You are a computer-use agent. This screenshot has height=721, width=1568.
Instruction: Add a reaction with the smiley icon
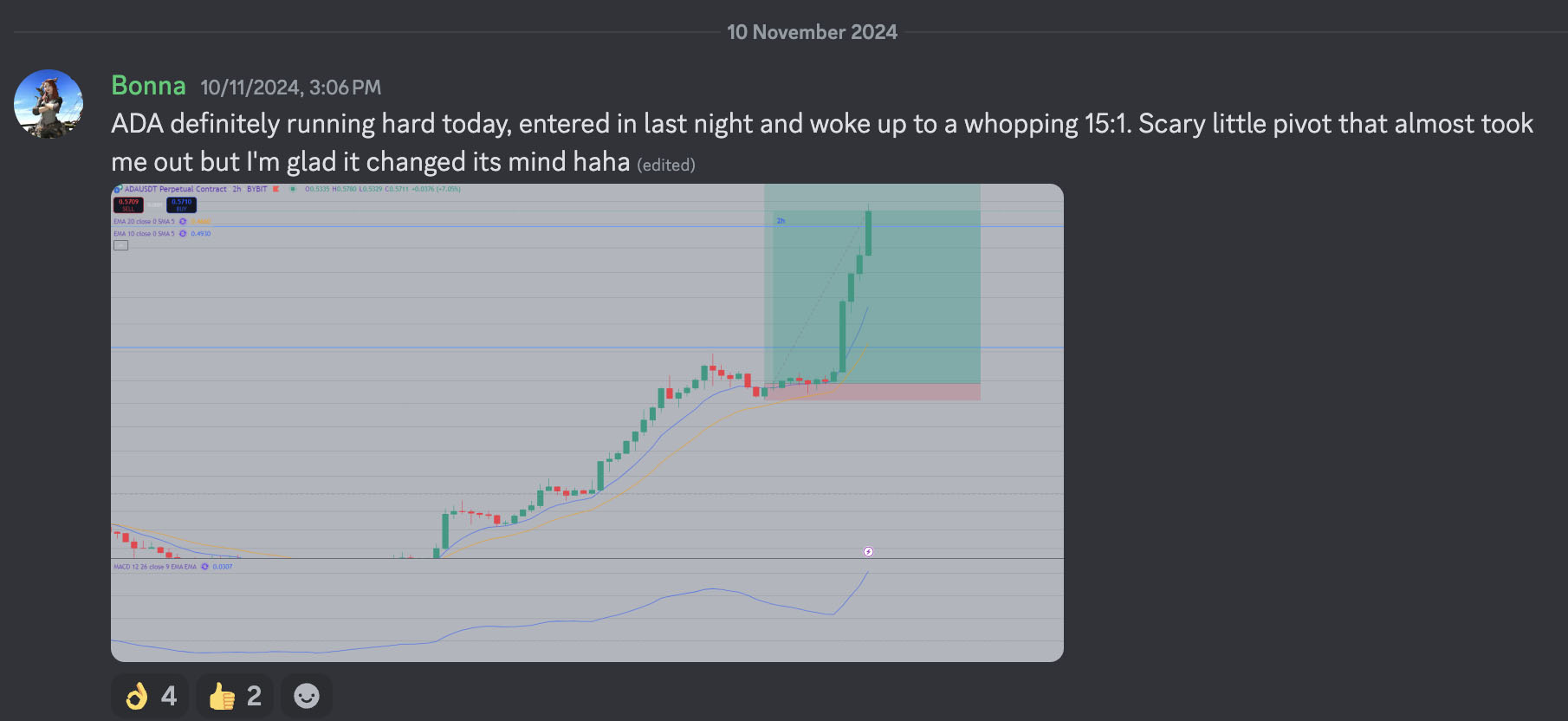[x=307, y=696]
